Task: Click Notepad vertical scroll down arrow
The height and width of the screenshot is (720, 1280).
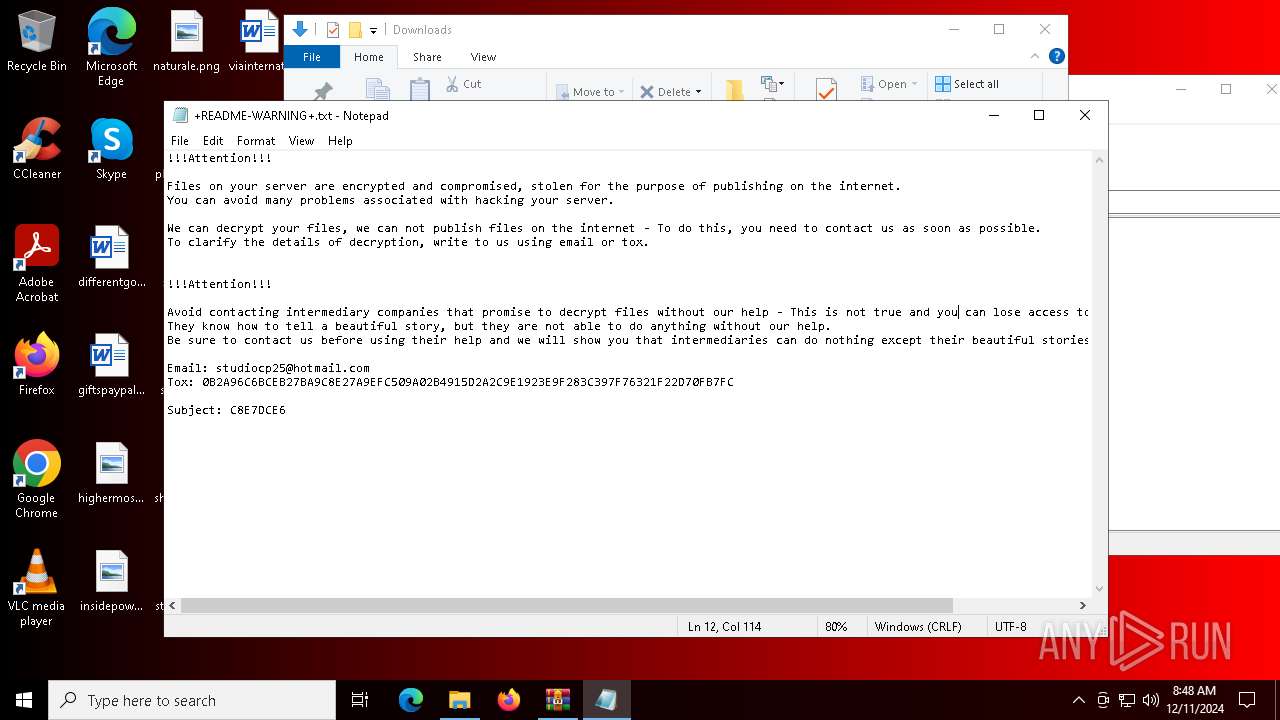Action: pyautogui.click(x=1099, y=589)
